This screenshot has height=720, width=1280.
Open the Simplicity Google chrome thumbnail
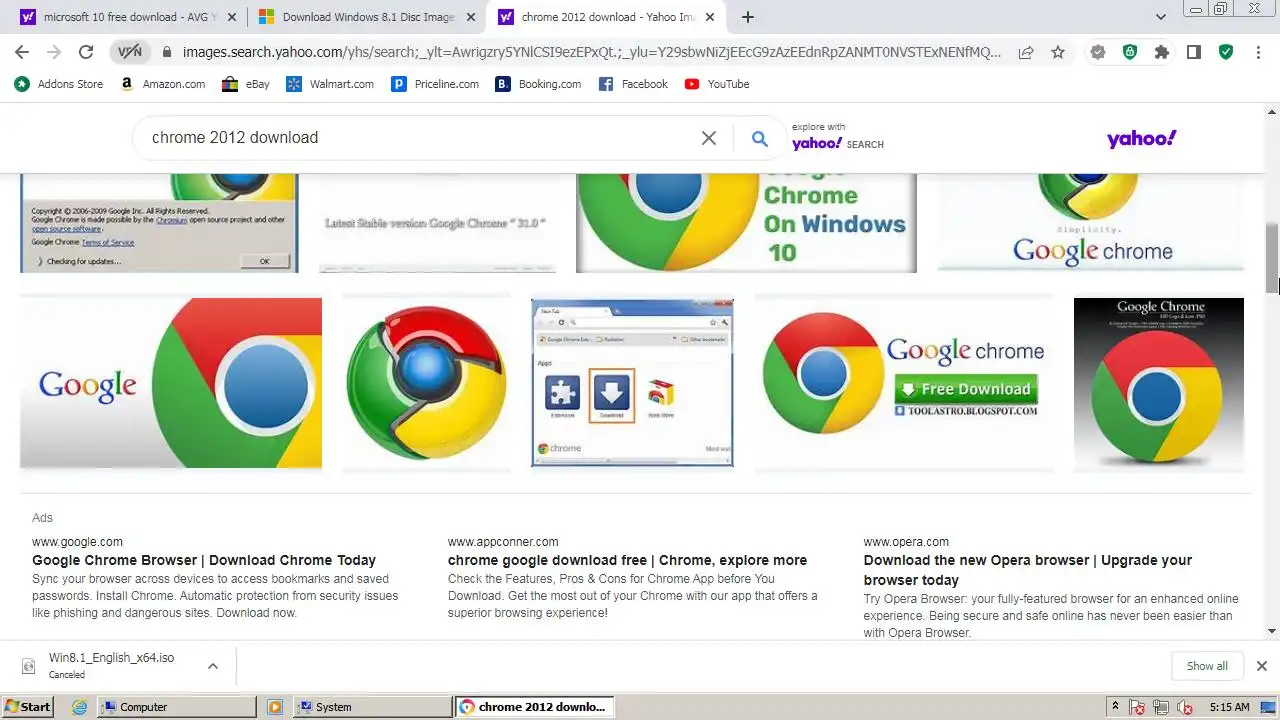(1090, 222)
